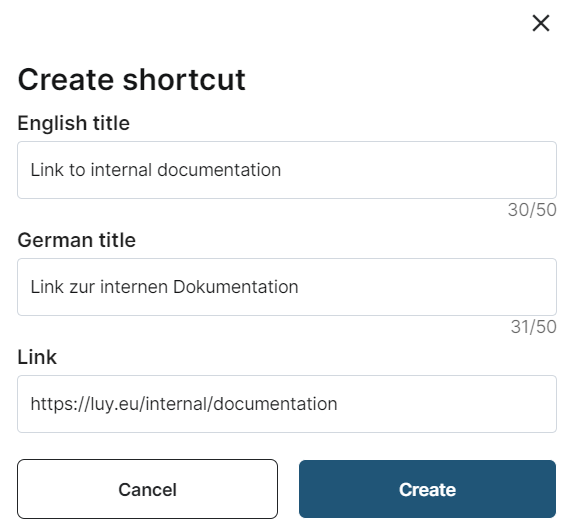The width and height of the screenshot is (575, 527).
Task: Click the German title label
Action: tap(77, 240)
